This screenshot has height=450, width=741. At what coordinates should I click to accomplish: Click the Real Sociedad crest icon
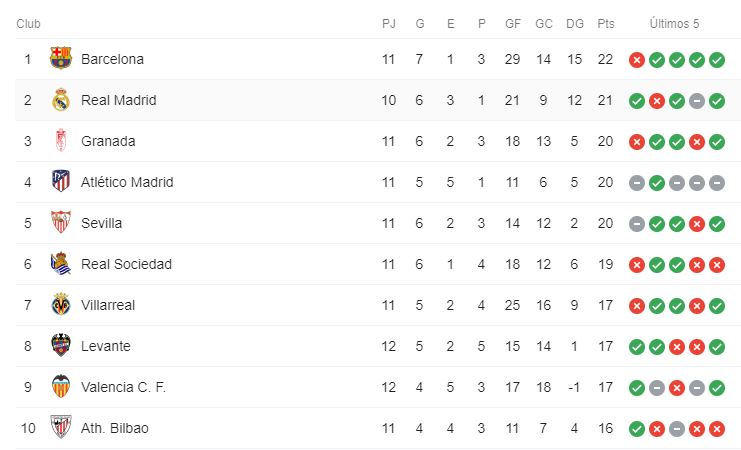click(61, 264)
